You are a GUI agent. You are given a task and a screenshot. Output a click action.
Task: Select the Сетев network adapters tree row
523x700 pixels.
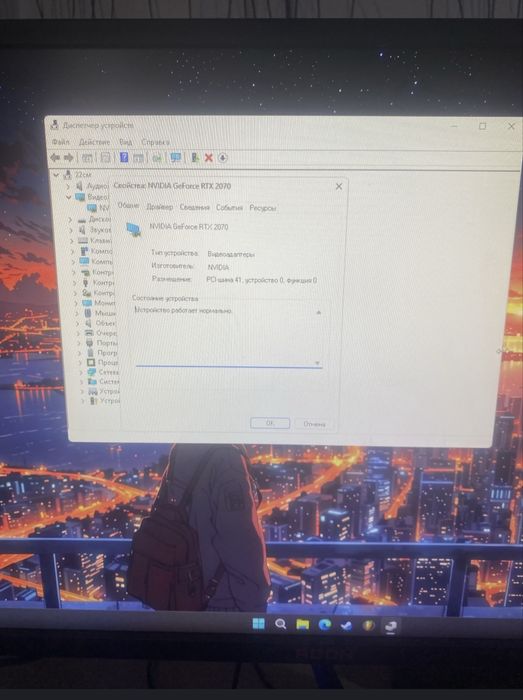(104, 372)
